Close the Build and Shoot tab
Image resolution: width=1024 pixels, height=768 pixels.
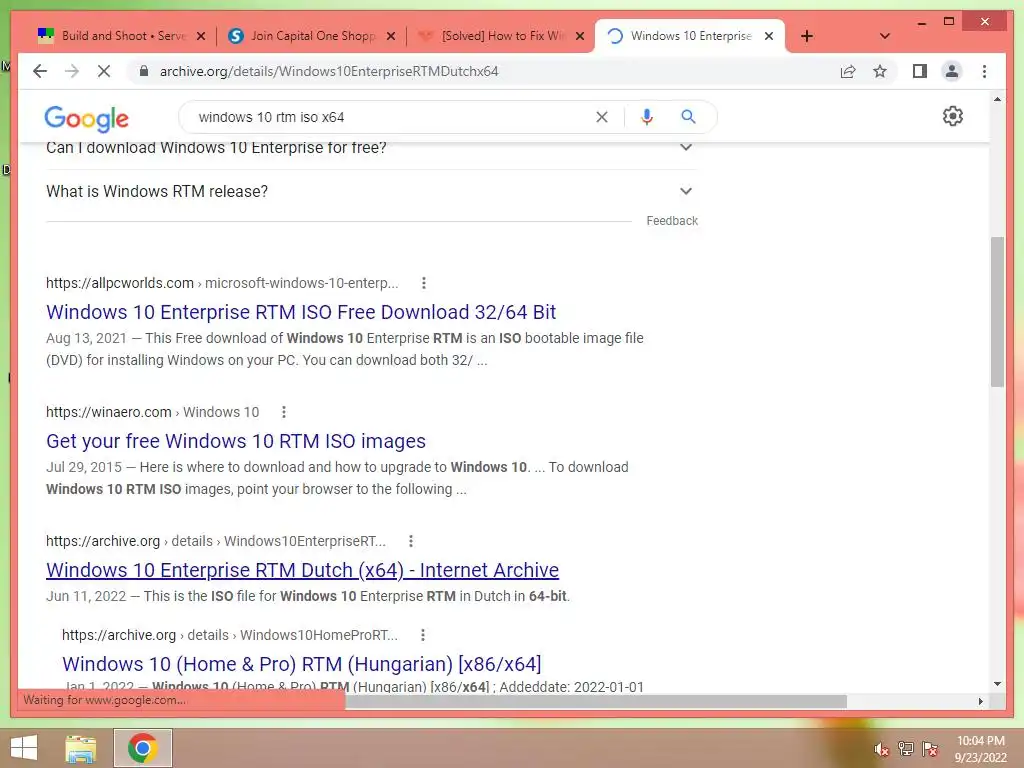(x=201, y=36)
